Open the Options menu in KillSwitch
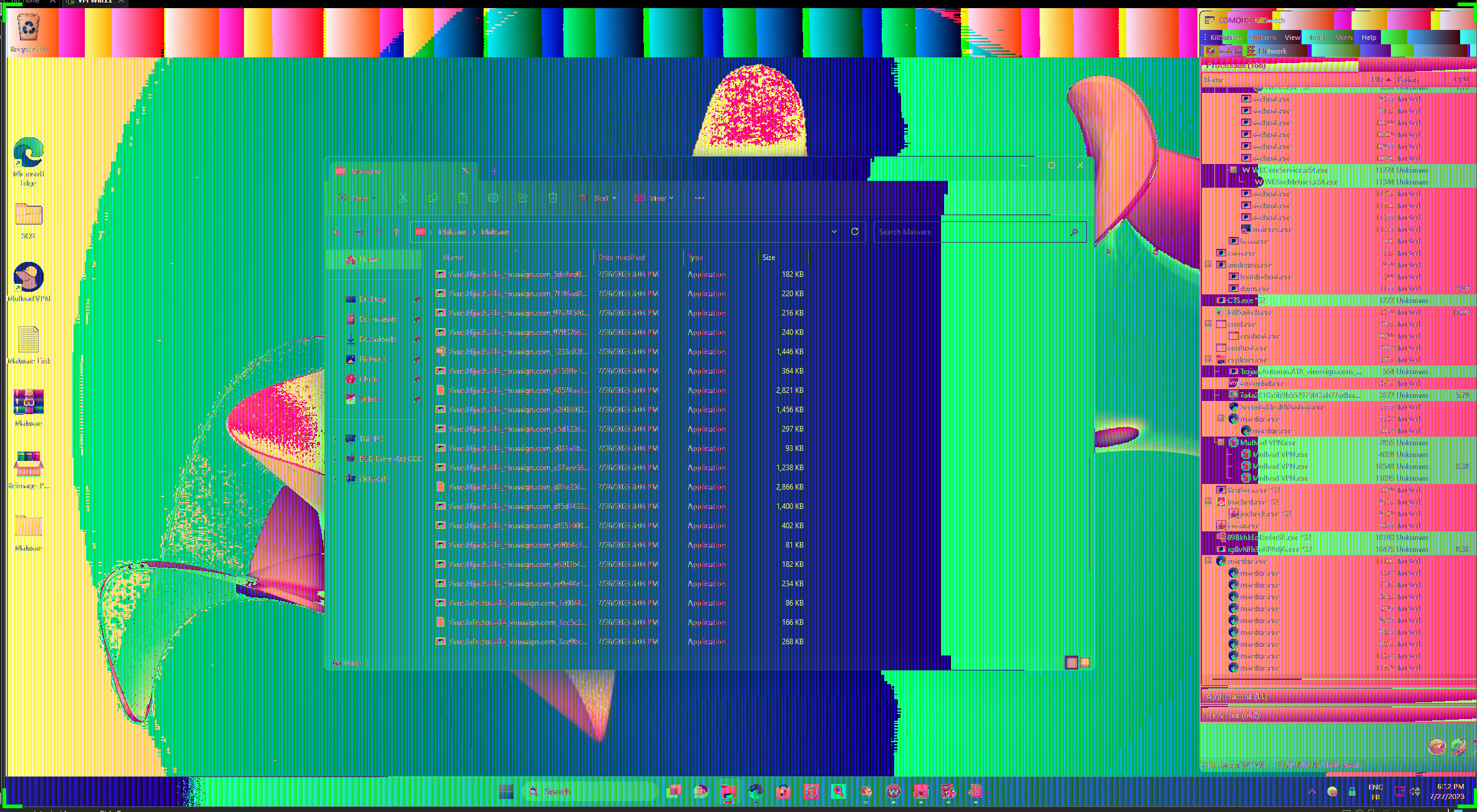The height and width of the screenshot is (812, 1477). [x=1263, y=37]
